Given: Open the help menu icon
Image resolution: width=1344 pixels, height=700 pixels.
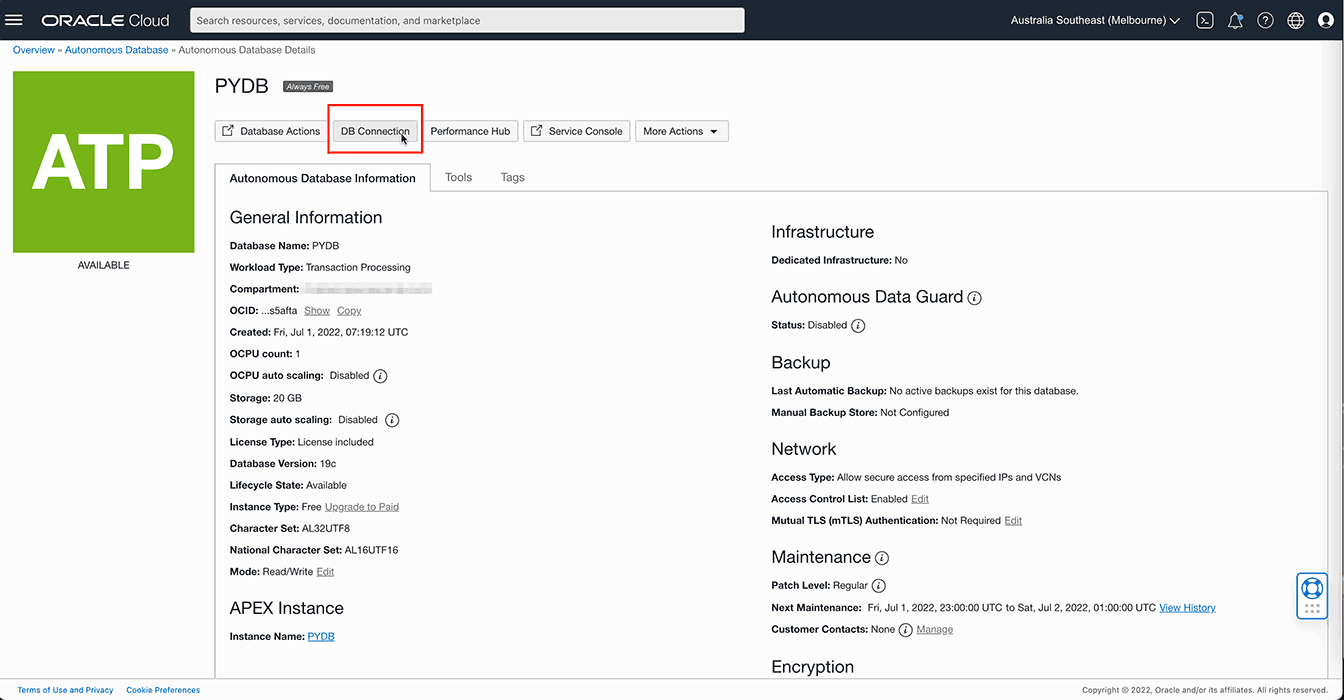Looking at the screenshot, I should click(1265, 19).
